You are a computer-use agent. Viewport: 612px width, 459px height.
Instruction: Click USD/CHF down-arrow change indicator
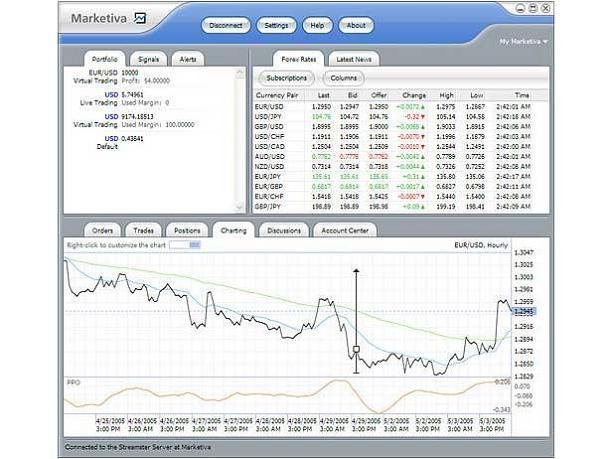(x=423, y=137)
